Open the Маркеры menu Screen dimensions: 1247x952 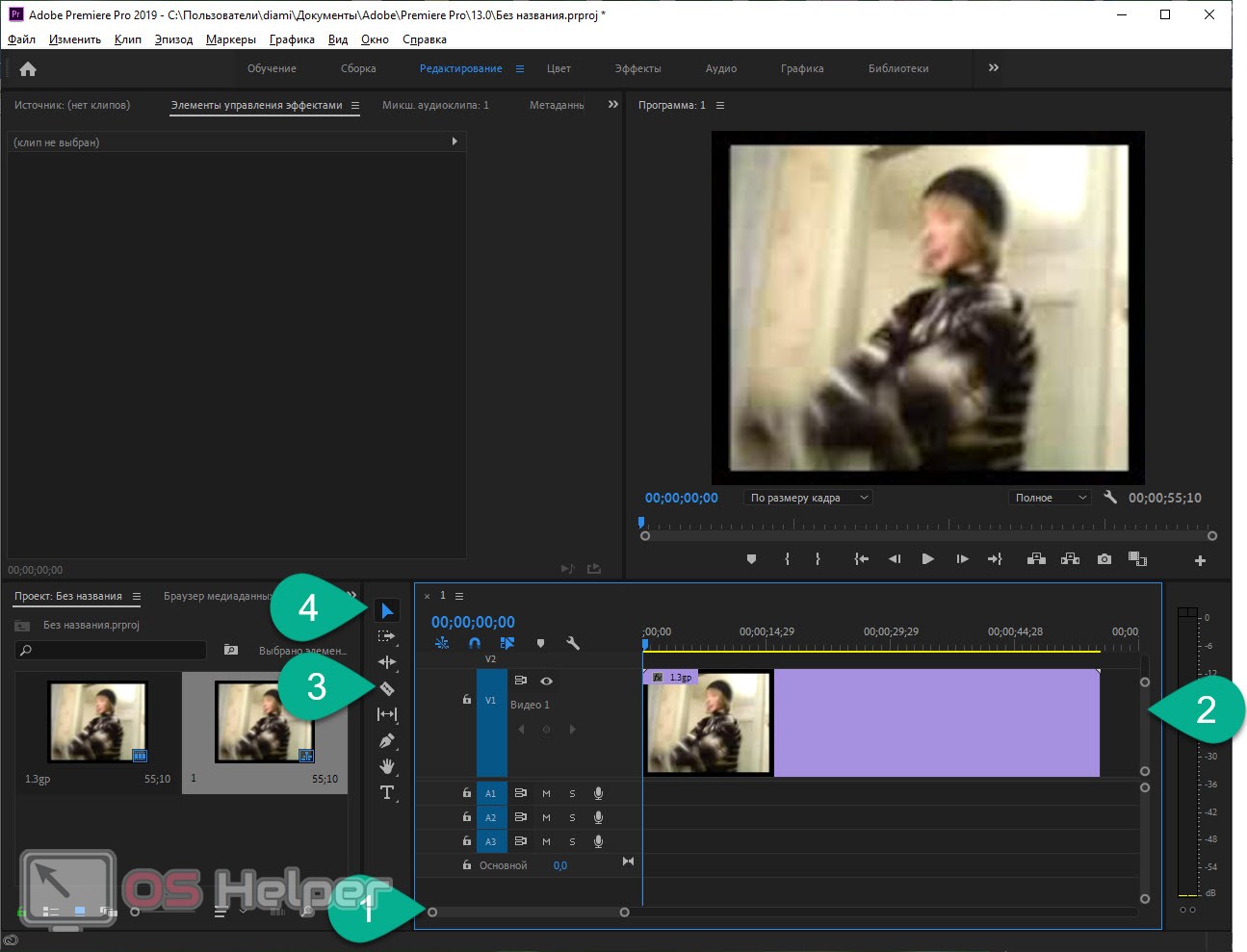tap(231, 39)
